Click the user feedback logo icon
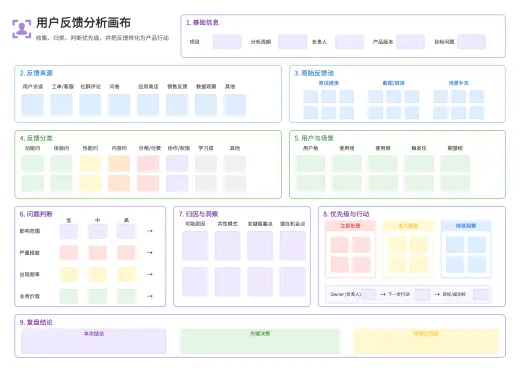The image size is (520, 372). pyautogui.click(x=22, y=29)
